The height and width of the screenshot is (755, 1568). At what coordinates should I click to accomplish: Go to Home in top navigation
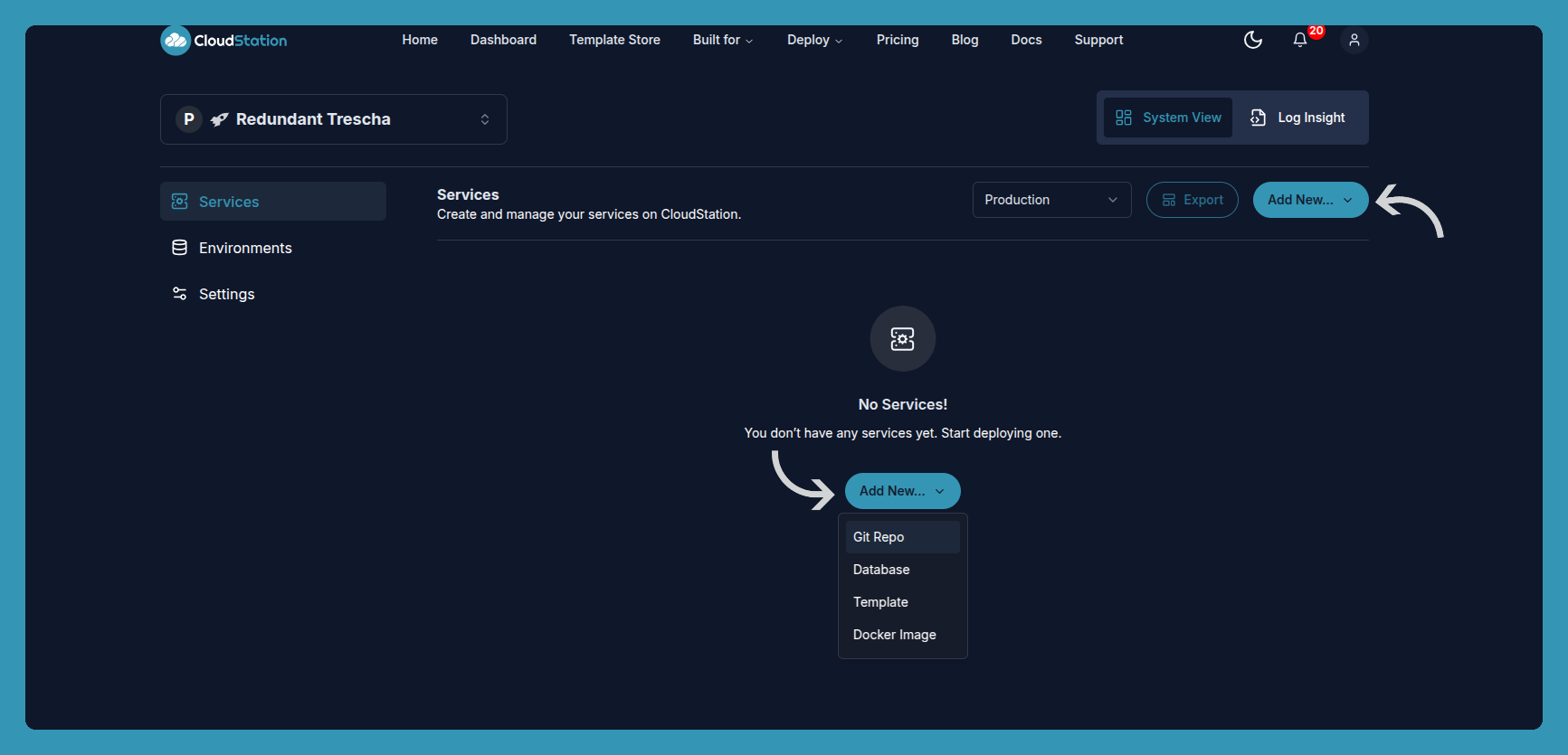420,40
